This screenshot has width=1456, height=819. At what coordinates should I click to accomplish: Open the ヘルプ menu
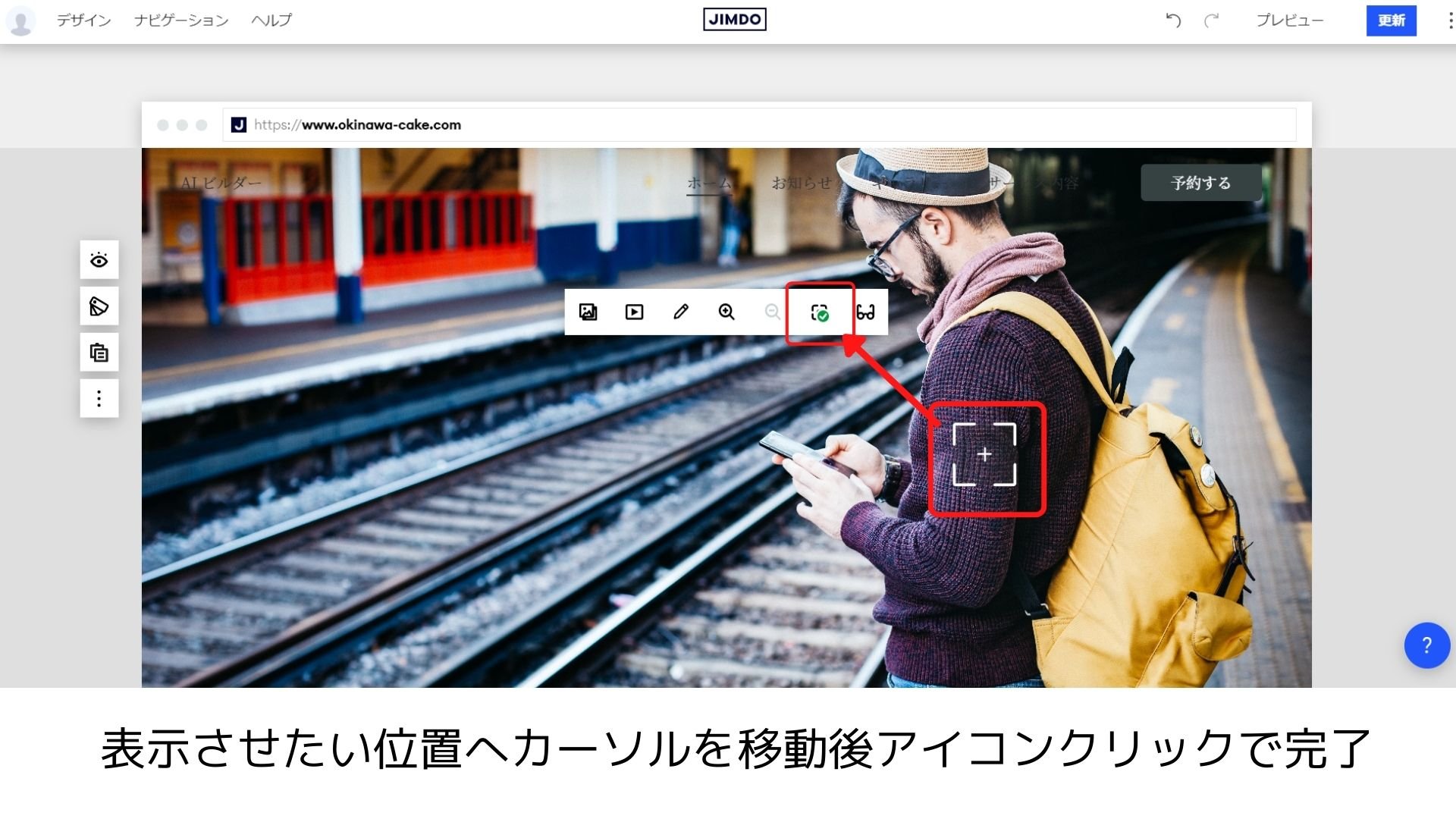point(271,20)
